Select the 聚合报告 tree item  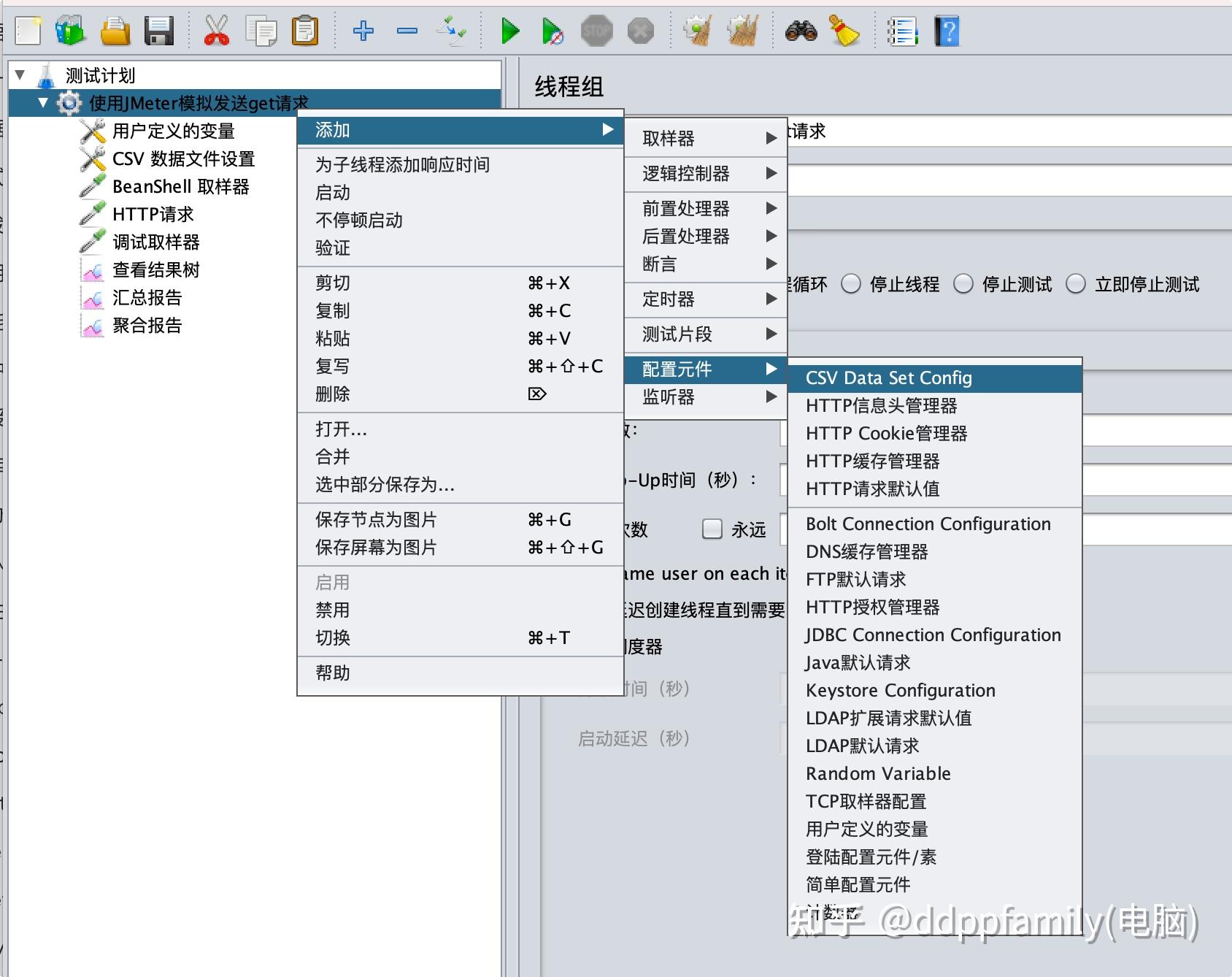pyautogui.click(x=147, y=326)
